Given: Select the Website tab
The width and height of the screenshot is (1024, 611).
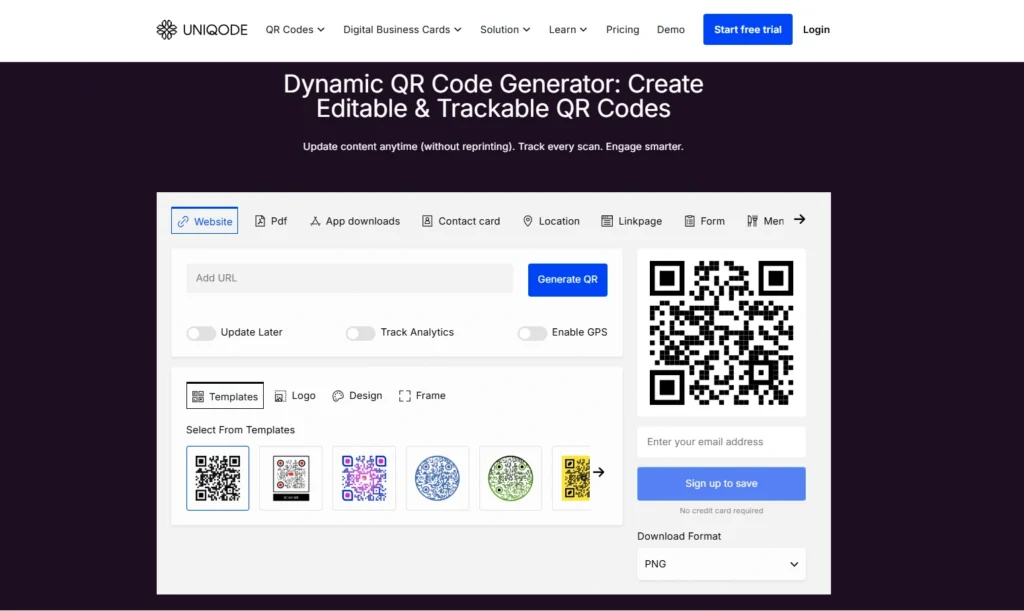Looking at the screenshot, I should click(204, 221).
